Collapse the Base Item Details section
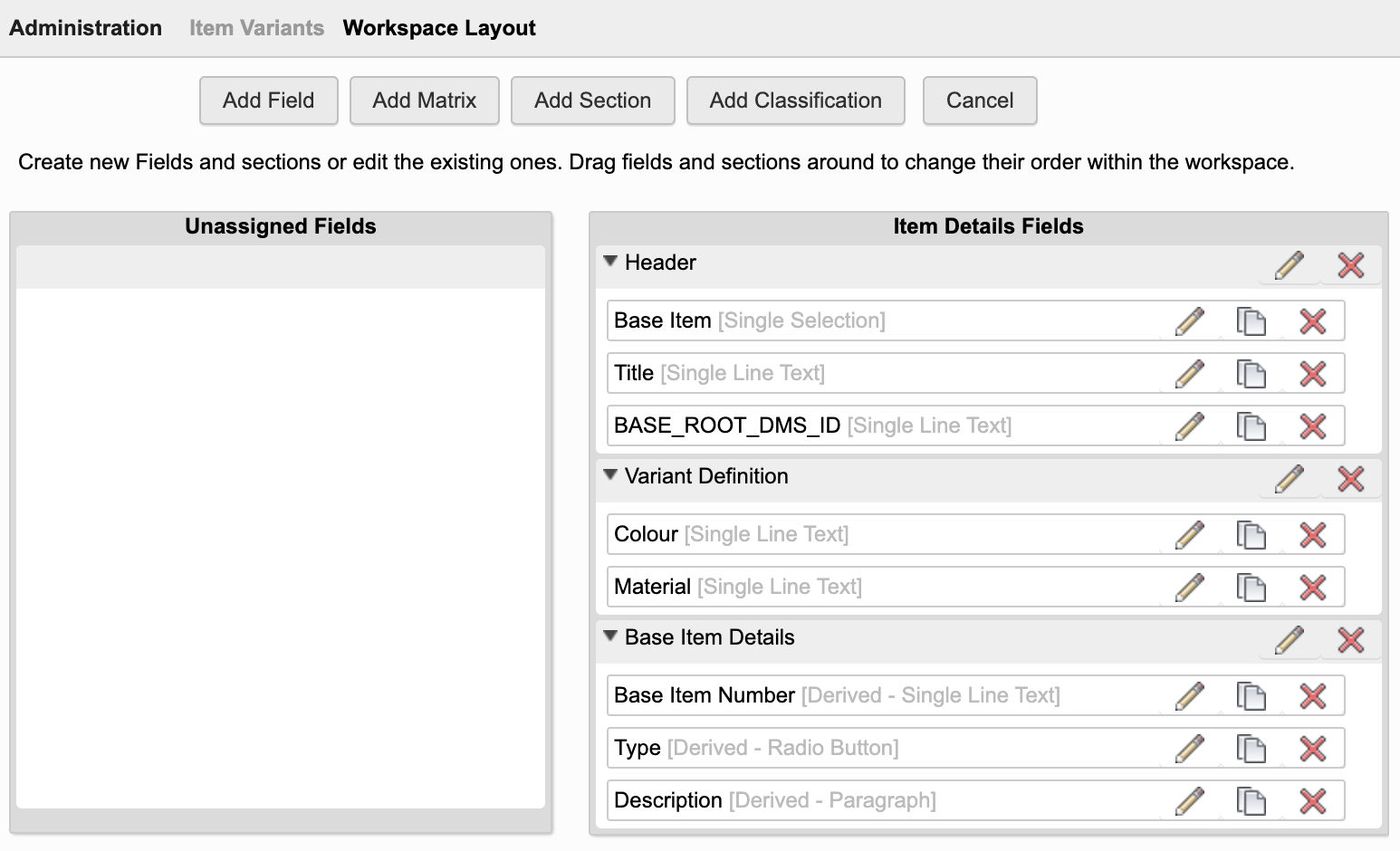 [610, 636]
